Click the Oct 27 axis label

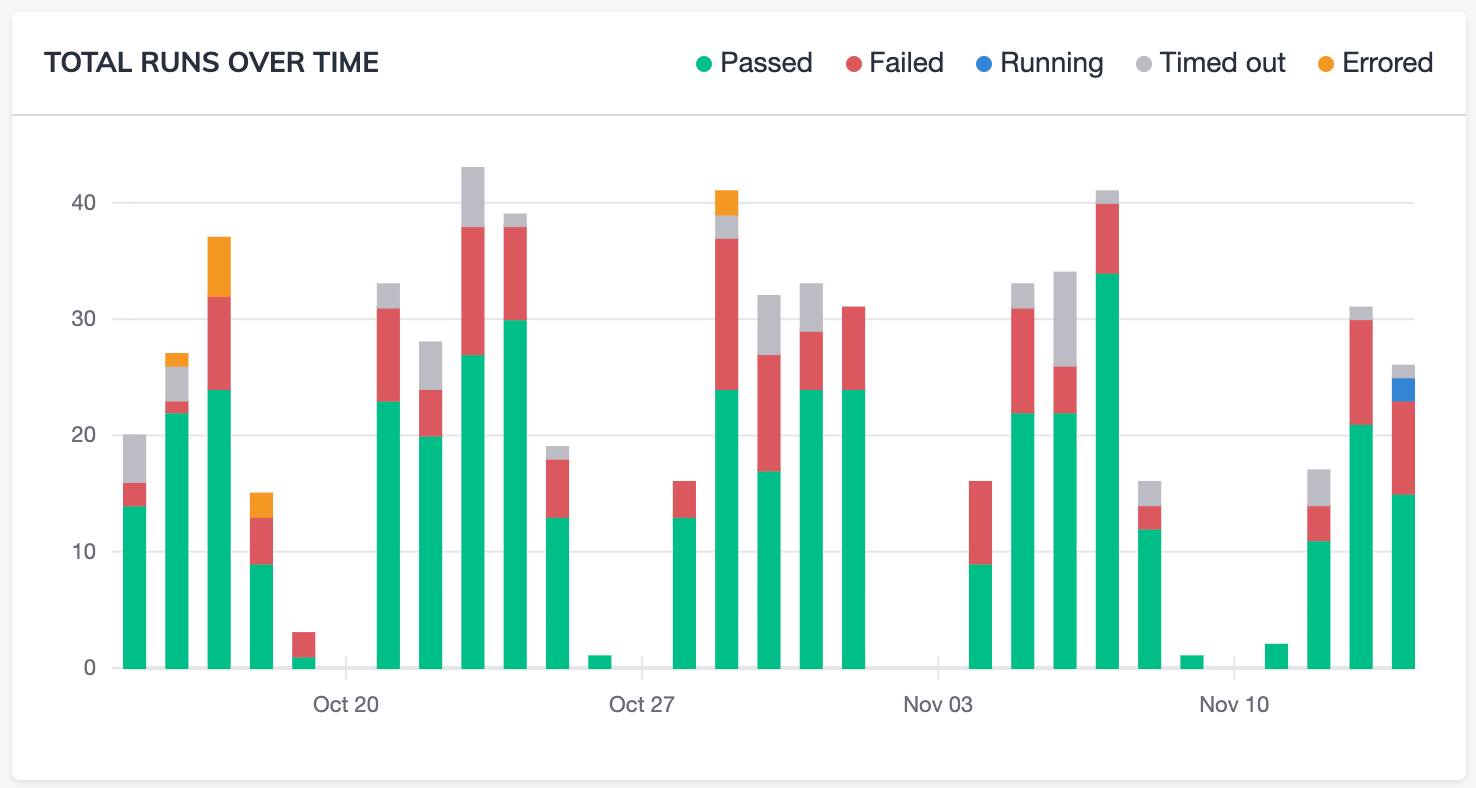[x=642, y=704]
